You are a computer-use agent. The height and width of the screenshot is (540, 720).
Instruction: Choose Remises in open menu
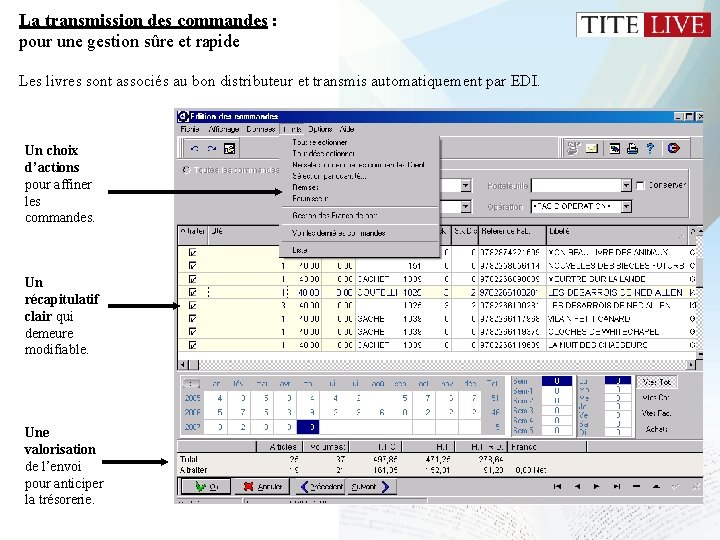359,187
